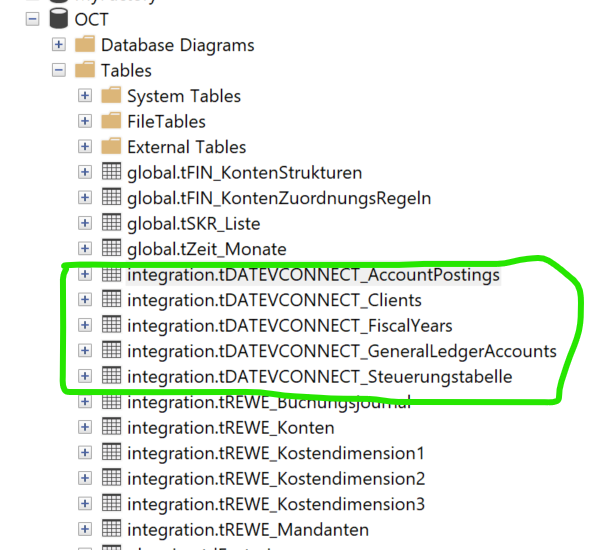Click the FileTables folder icon

[111, 121]
